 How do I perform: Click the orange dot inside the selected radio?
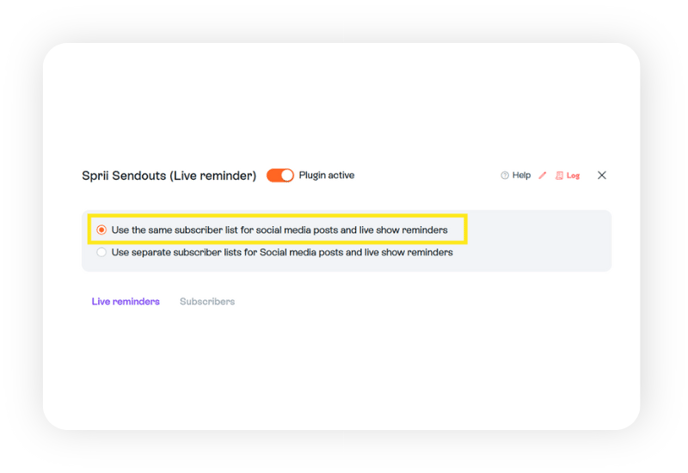(101, 230)
